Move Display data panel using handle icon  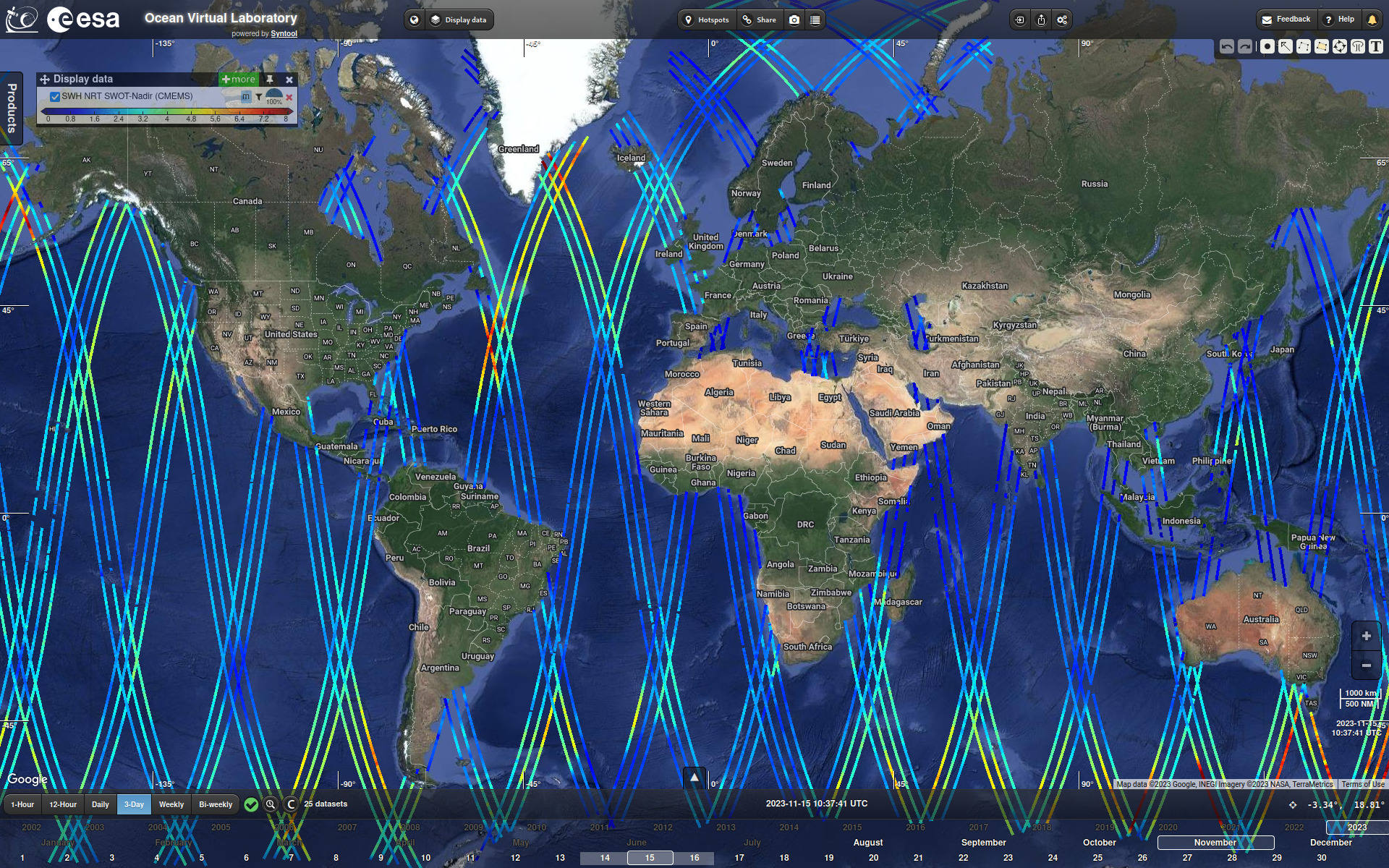coord(45,80)
